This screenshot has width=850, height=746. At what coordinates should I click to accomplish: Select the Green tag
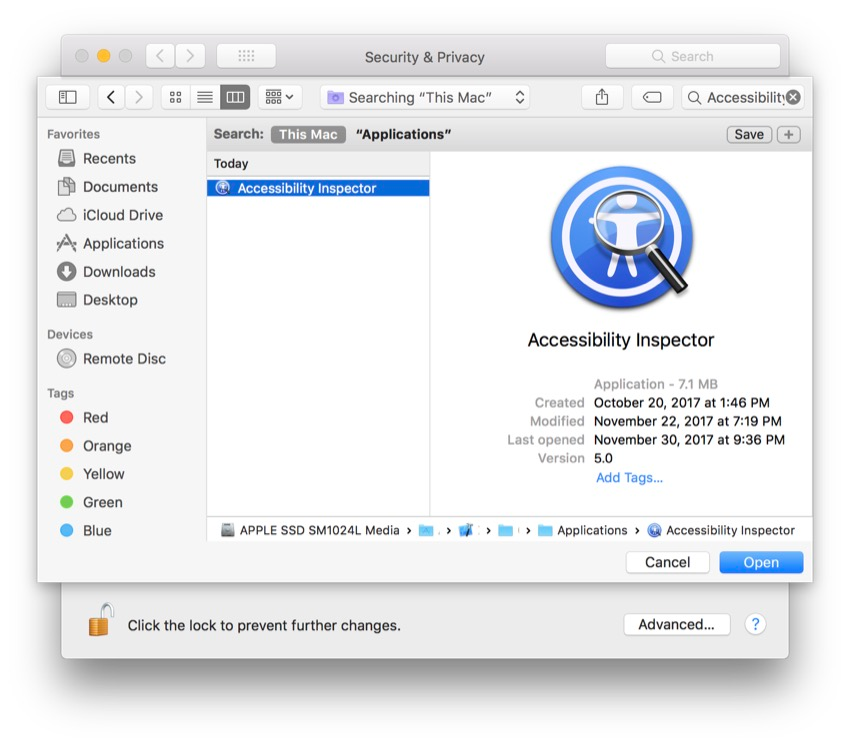102,502
